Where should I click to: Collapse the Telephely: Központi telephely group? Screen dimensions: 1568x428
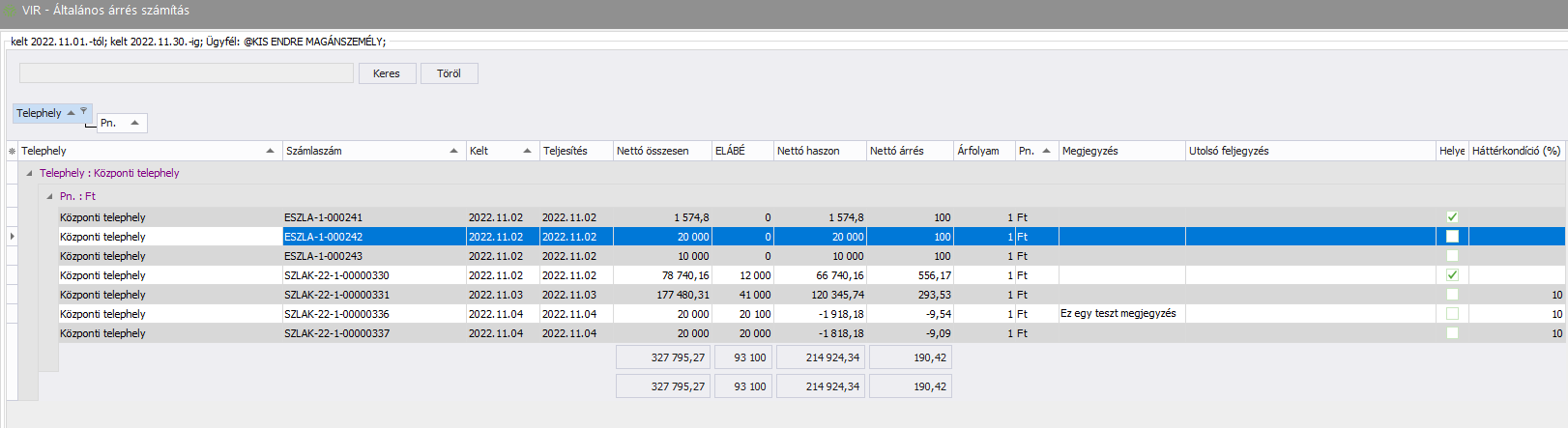tap(29, 174)
